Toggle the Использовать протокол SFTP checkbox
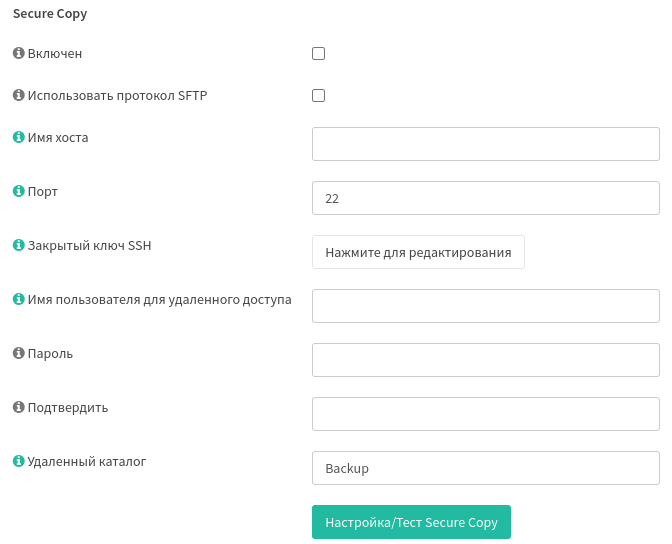 coord(319,96)
